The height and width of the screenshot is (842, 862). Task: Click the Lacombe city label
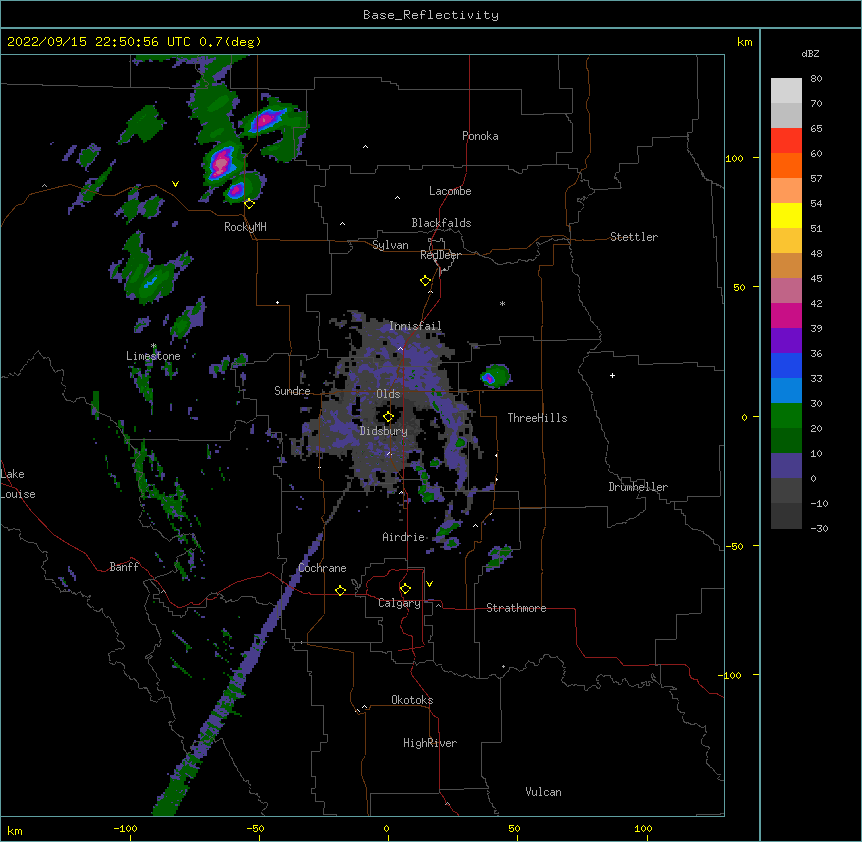(450, 191)
